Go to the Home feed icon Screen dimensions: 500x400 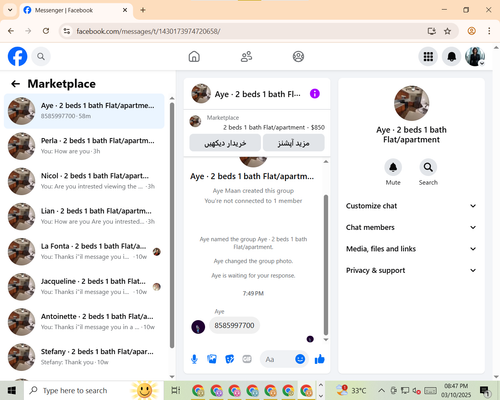tap(194, 56)
